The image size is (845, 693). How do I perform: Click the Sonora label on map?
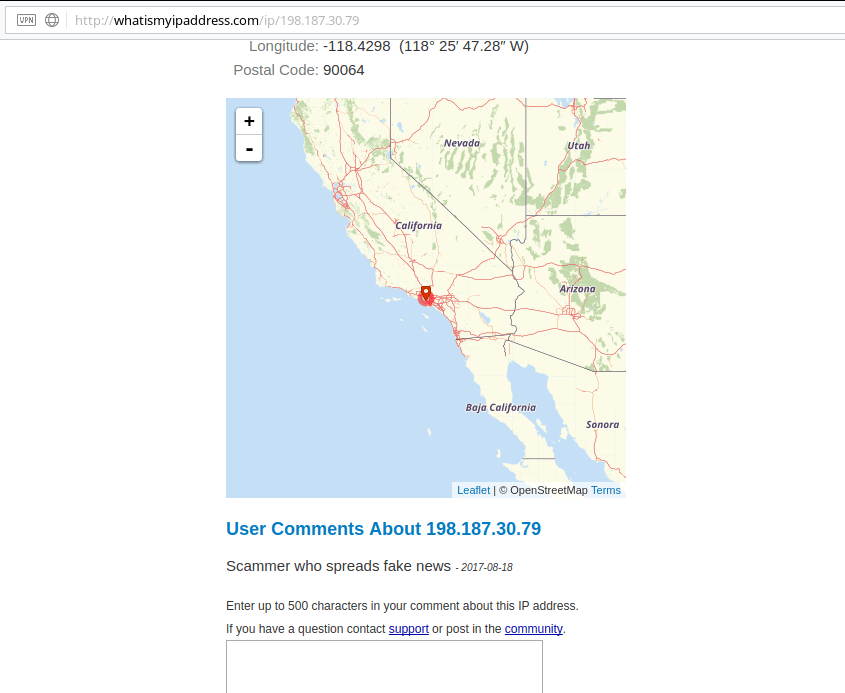(x=602, y=425)
